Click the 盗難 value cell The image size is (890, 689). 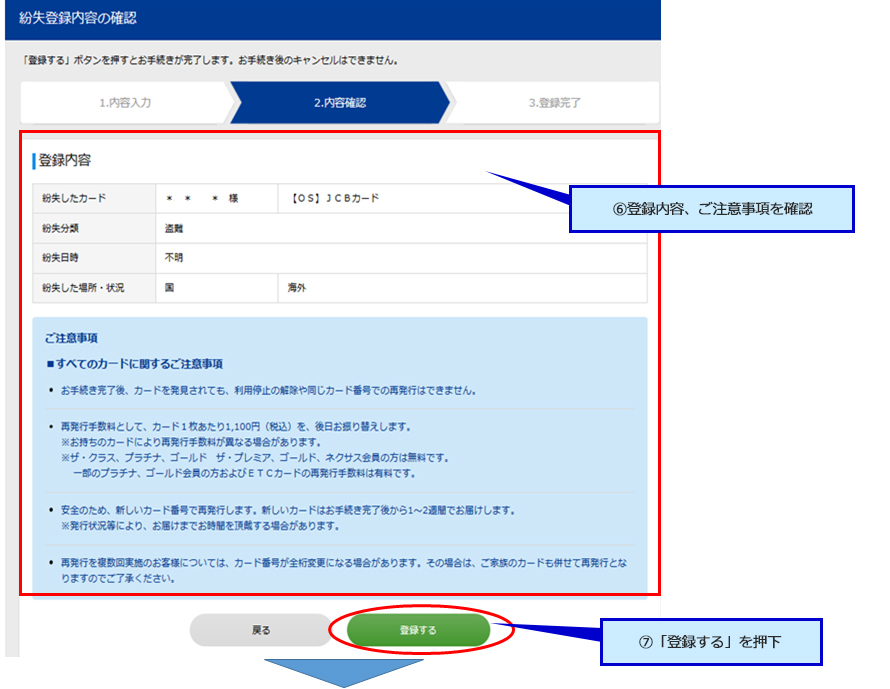coord(174,228)
